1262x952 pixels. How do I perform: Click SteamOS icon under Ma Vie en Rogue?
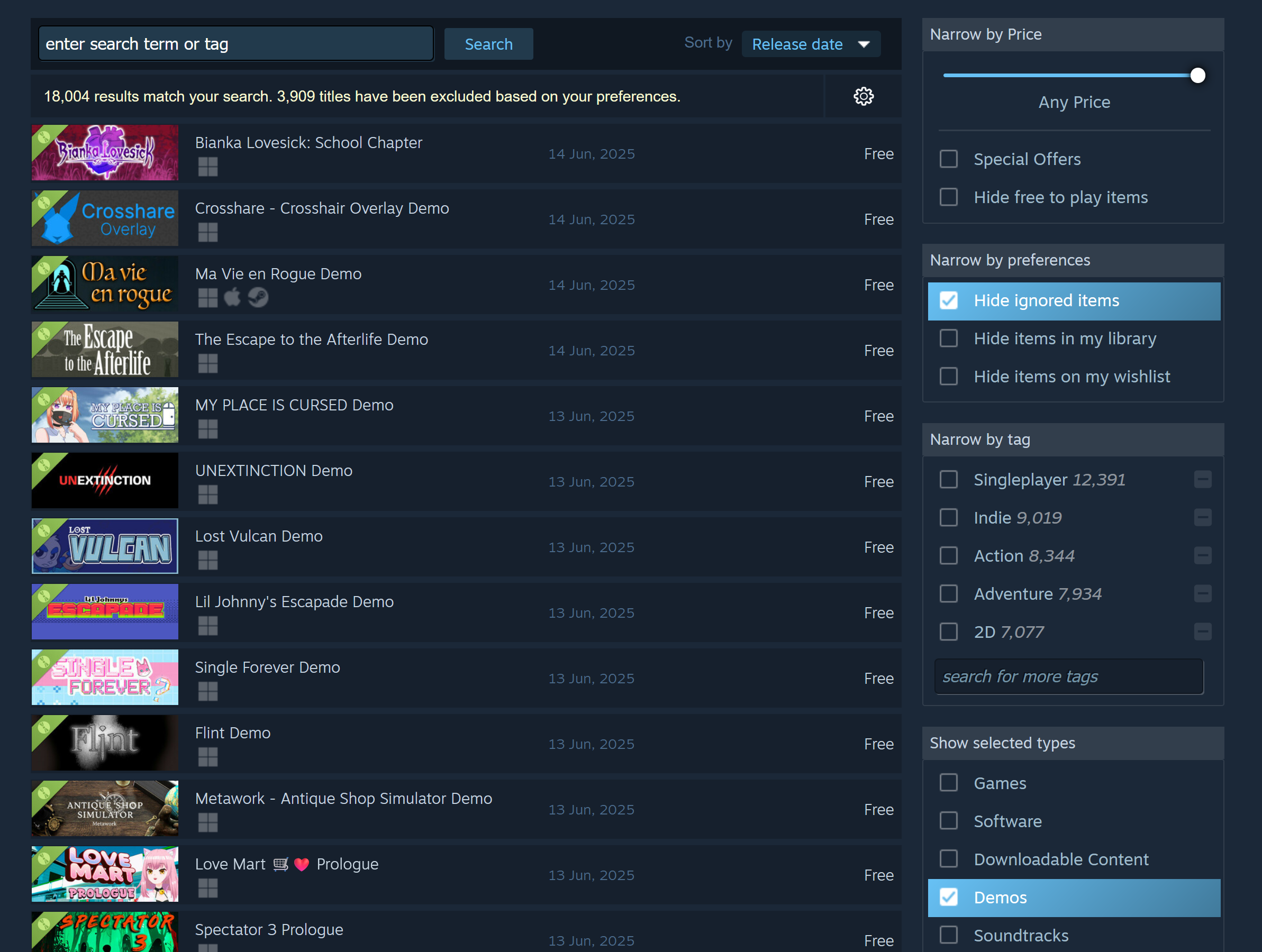(x=258, y=297)
